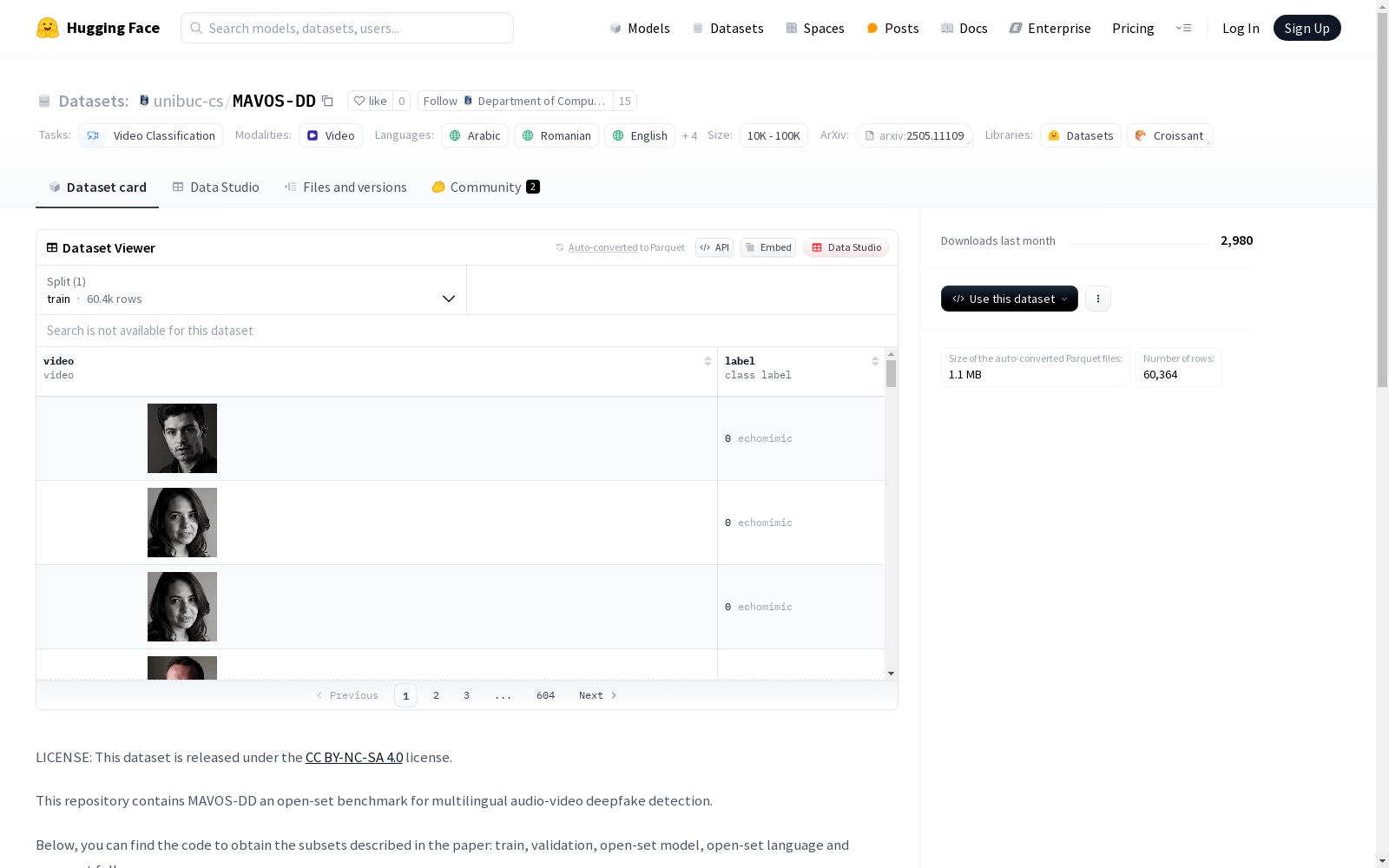Image resolution: width=1389 pixels, height=868 pixels.
Task: Switch to the Data Studio tab
Action: click(215, 187)
